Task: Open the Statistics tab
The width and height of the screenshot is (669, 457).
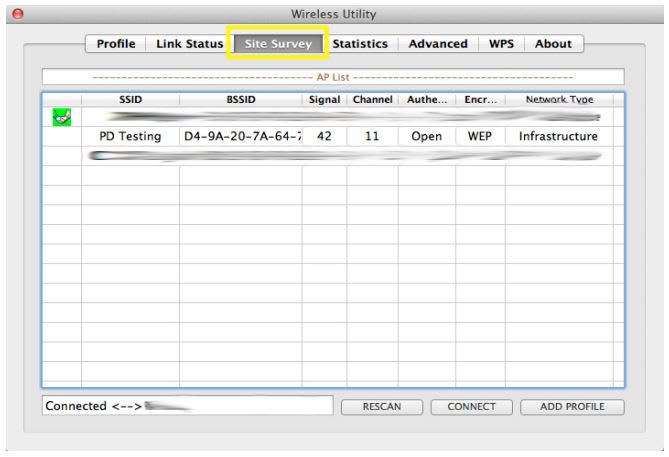Action: click(360, 44)
